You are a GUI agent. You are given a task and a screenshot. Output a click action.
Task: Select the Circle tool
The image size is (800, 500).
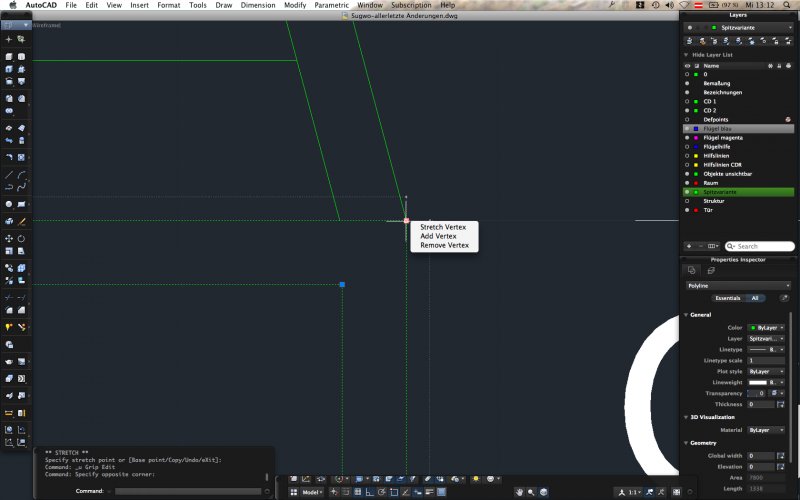click(9, 204)
